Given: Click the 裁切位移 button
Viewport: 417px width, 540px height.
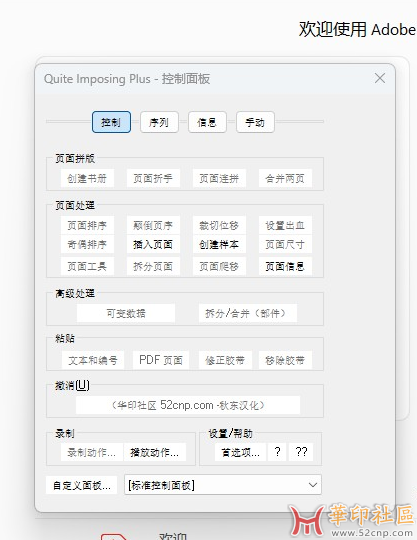Looking at the screenshot, I should pyautogui.click(x=219, y=225).
